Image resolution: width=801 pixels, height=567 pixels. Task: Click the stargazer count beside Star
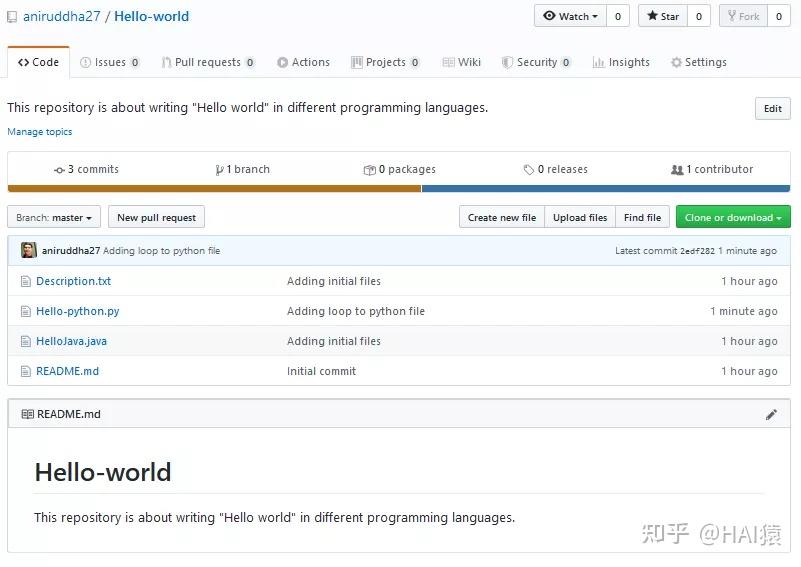(x=698, y=16)
